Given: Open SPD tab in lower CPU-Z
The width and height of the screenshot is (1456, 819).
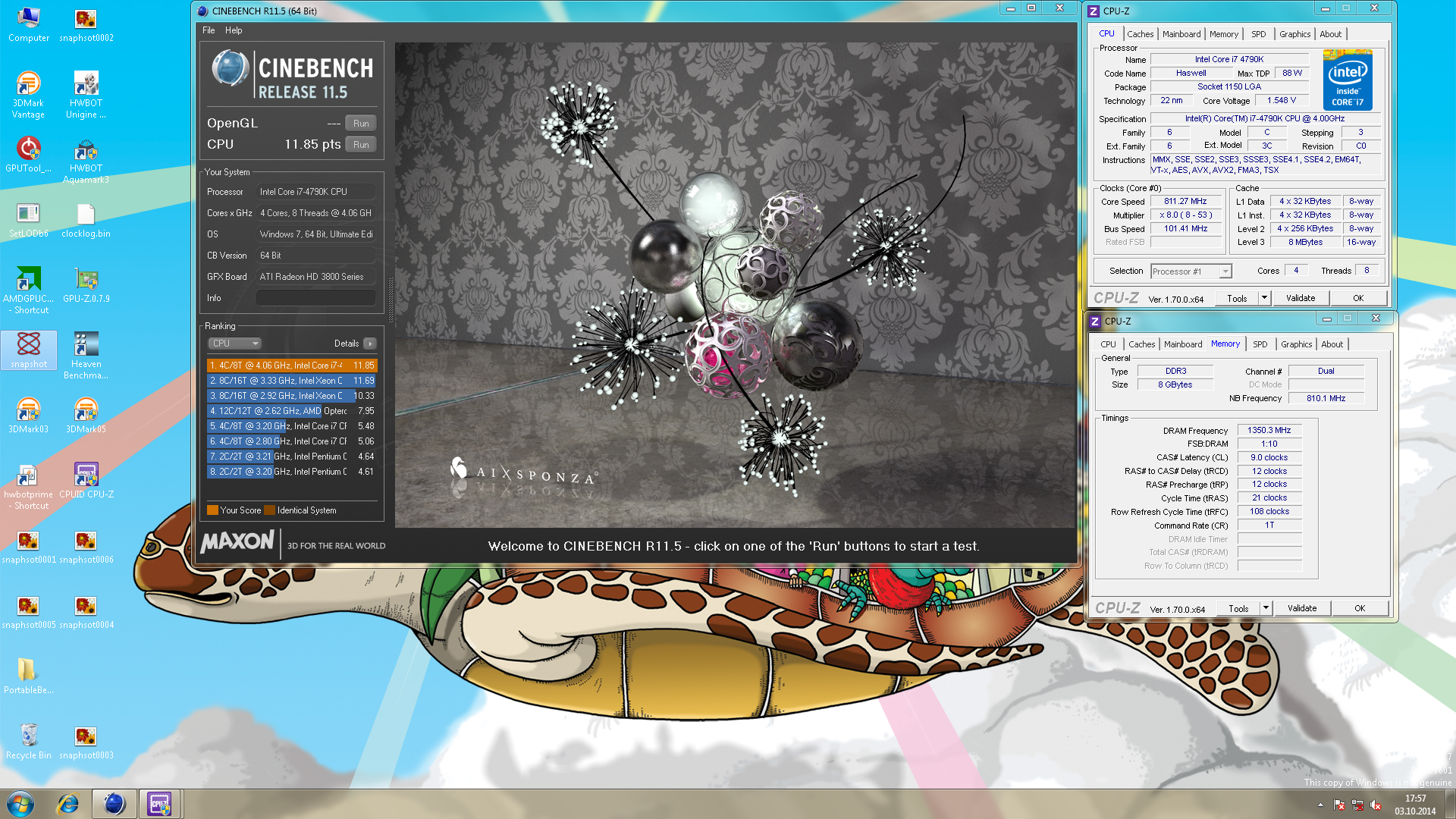Looking at the screenshot, I should [1260, 344].
